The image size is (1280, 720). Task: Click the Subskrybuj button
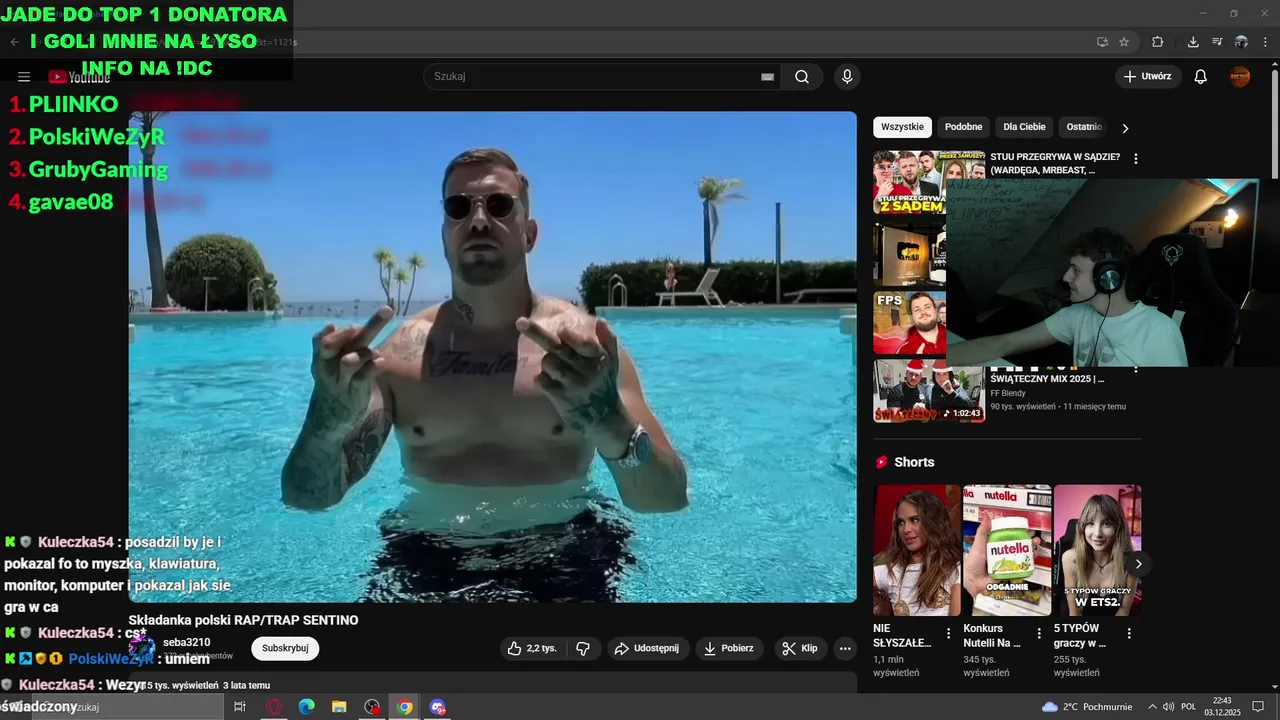tap(285, 648)
